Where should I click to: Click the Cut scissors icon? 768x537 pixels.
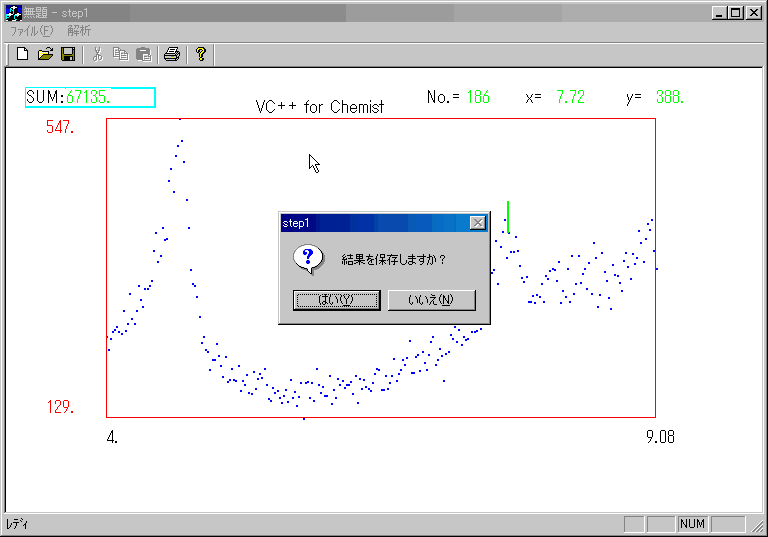97,54
